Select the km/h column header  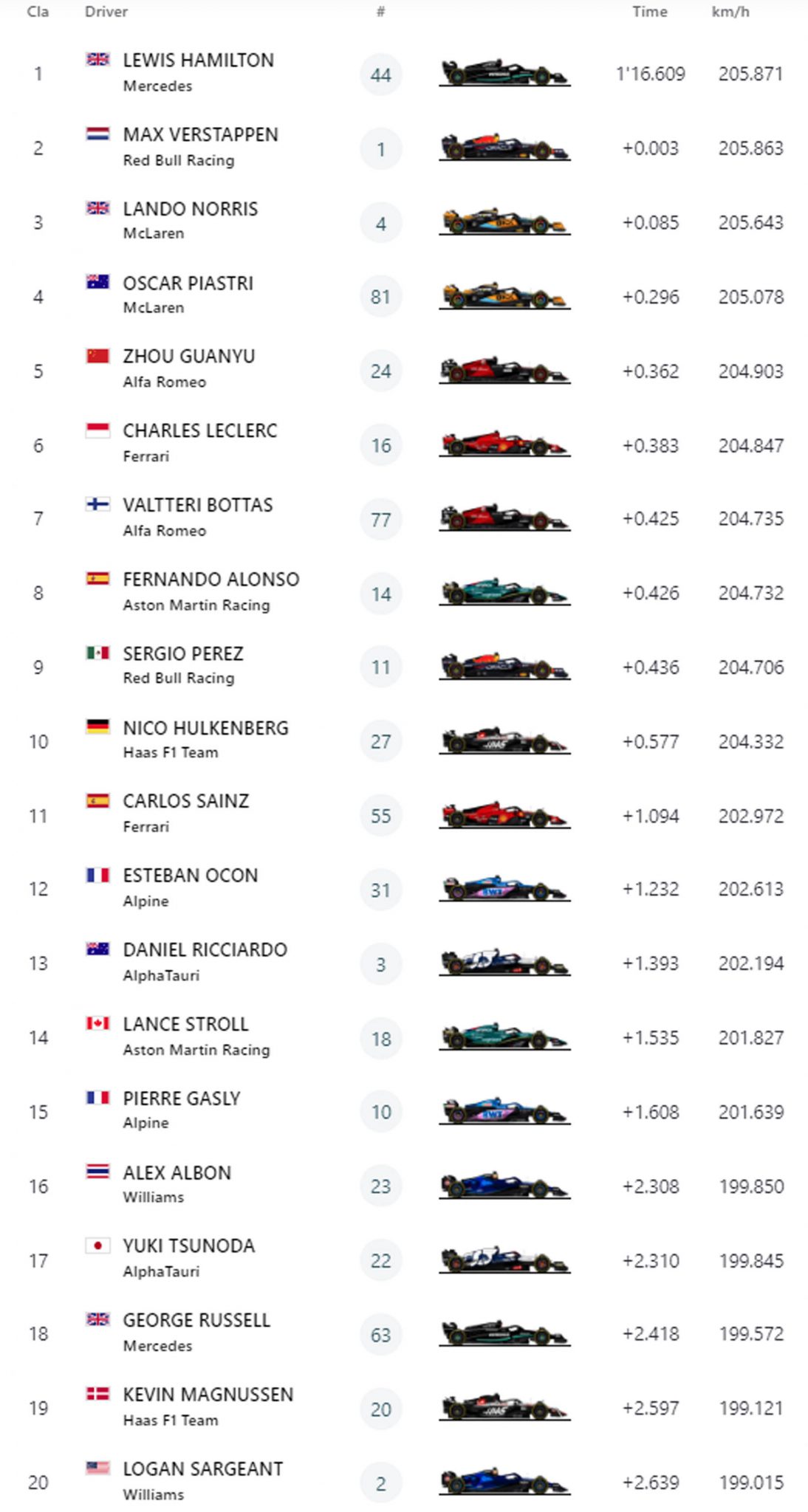730,12
